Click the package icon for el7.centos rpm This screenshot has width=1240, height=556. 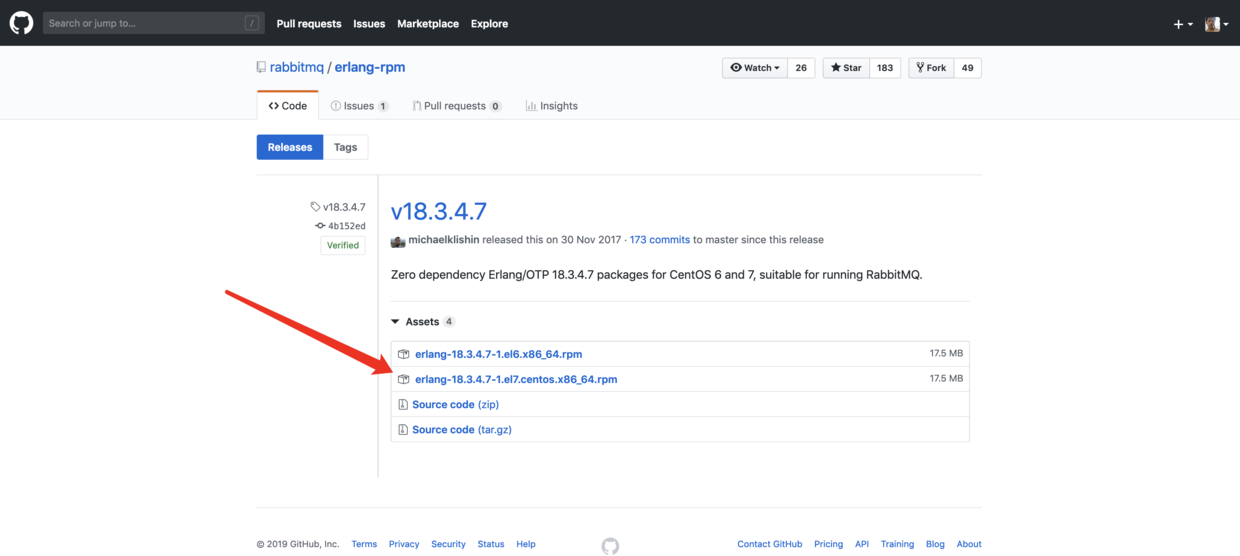[x=404, y=379]
